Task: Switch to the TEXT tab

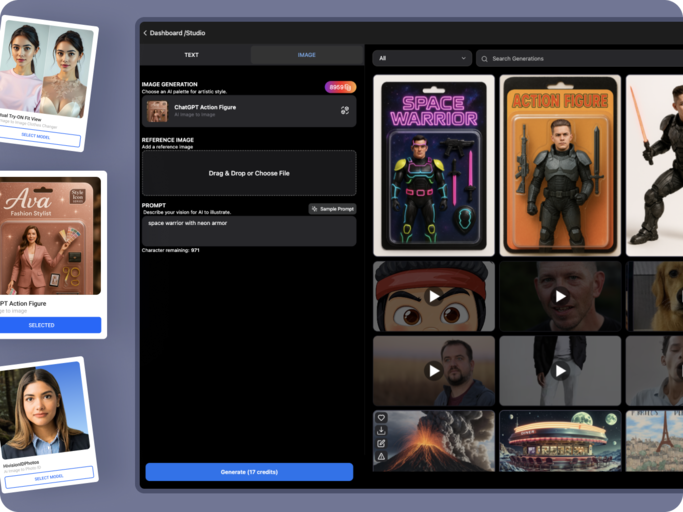Action: [x=192, y=55]
